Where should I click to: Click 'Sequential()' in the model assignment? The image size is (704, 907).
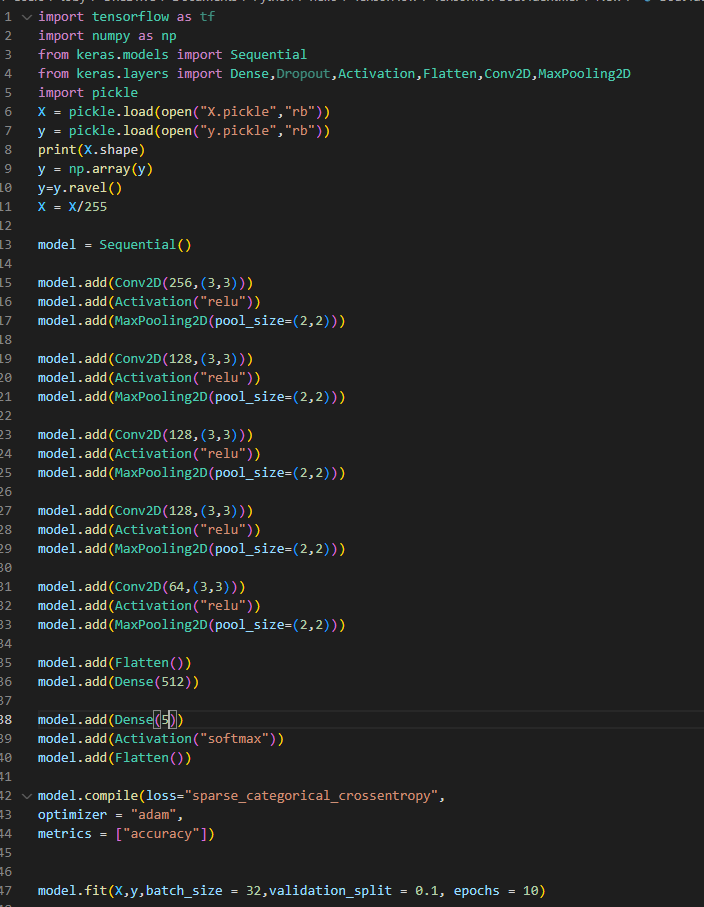pyautogui.click(x=145, y=245)
